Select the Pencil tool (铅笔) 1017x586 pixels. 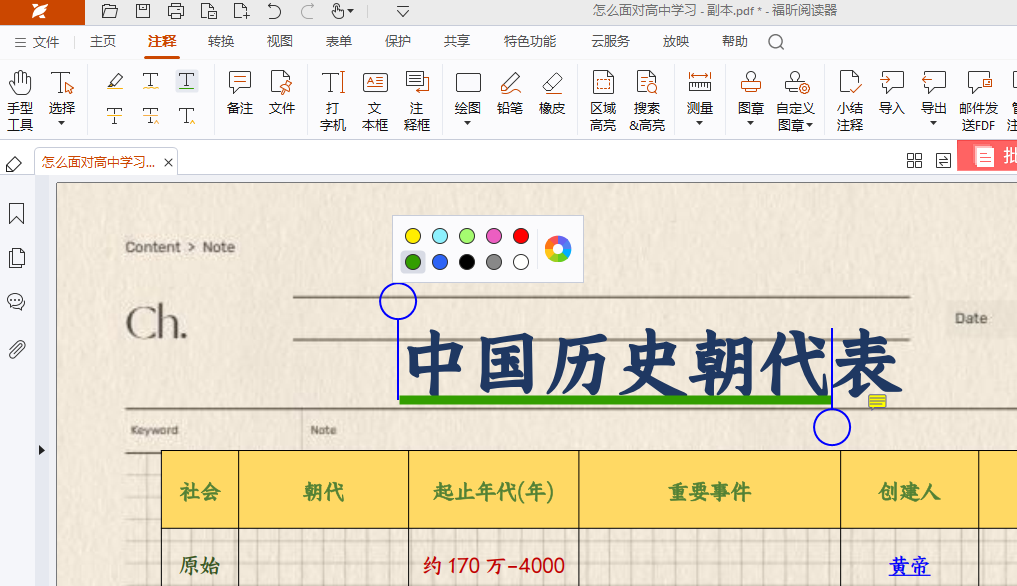coord(510,93)
